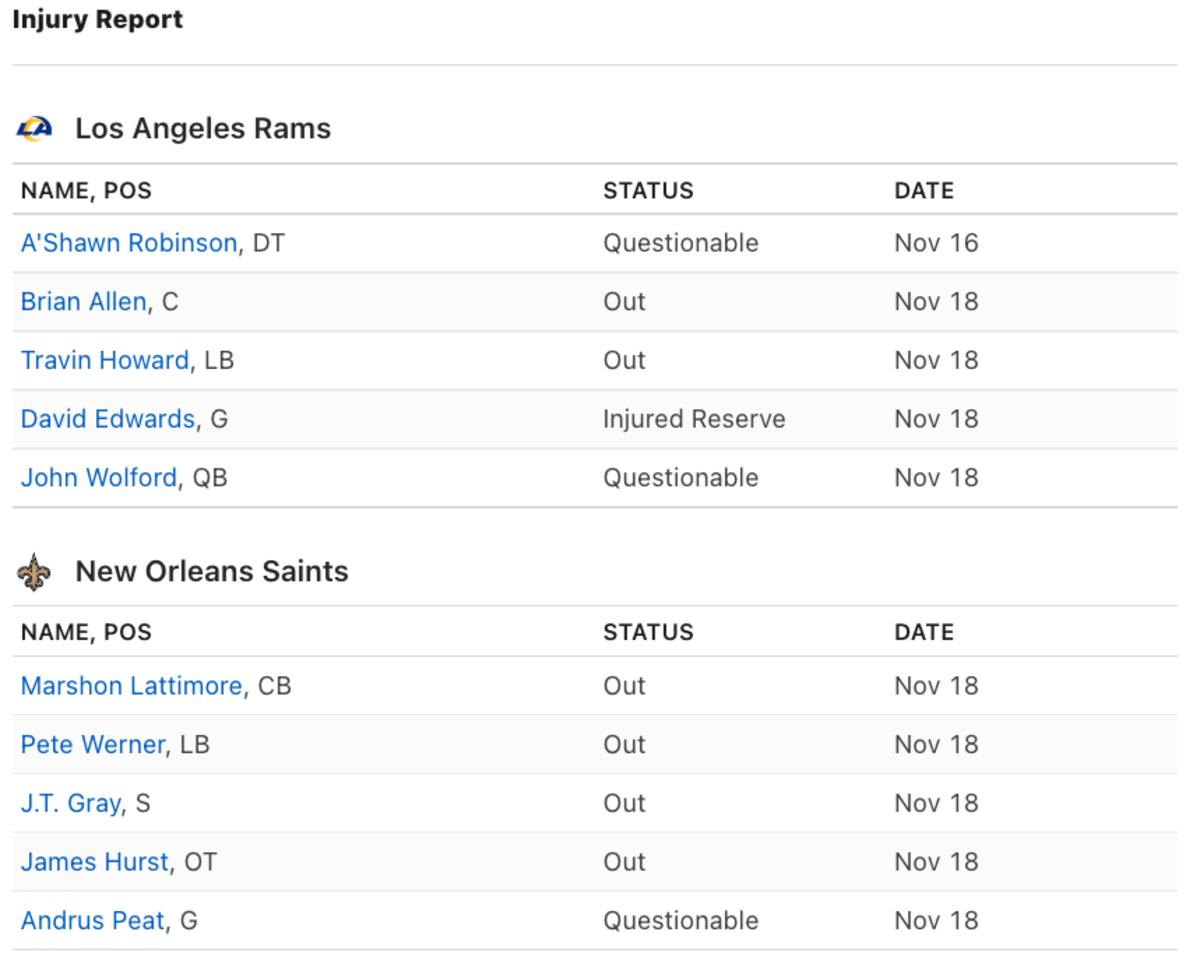Click Nov 18 date in James Hurst row
The height and width of the screenshot is (960, 1200).
coord(936,862)
